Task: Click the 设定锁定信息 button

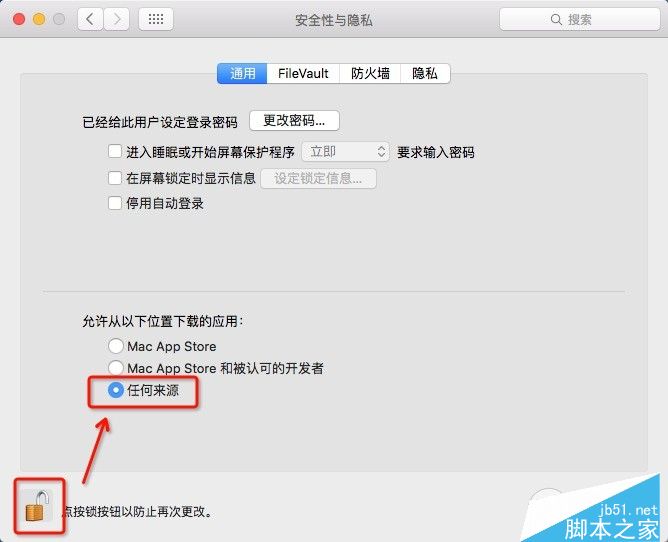Action: pyautogui.click(x=318, y=178)
